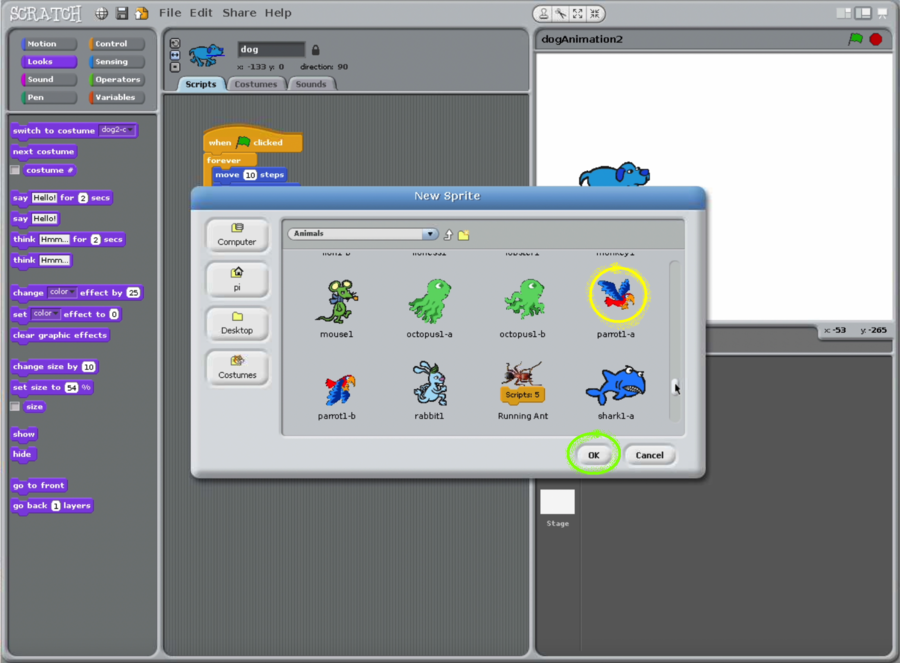900x663 pixels.
Task: Open the Computer location shortcut
Action: (237, 235)
